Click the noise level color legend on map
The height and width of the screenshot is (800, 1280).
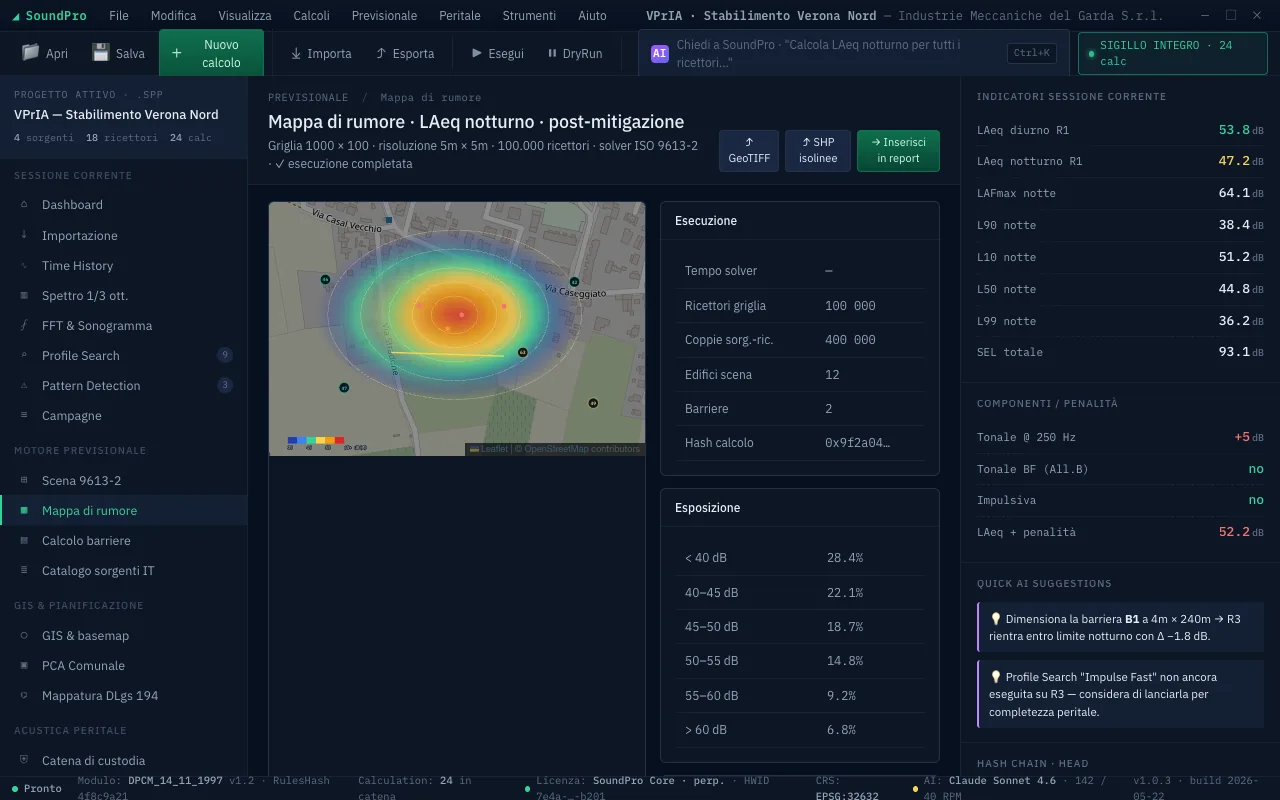pos(316,441)
